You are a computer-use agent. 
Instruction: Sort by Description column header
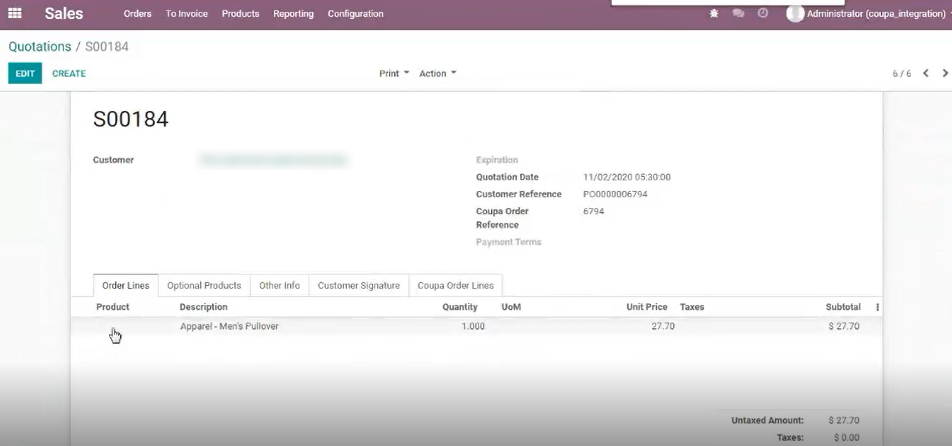tap(203, 307)
